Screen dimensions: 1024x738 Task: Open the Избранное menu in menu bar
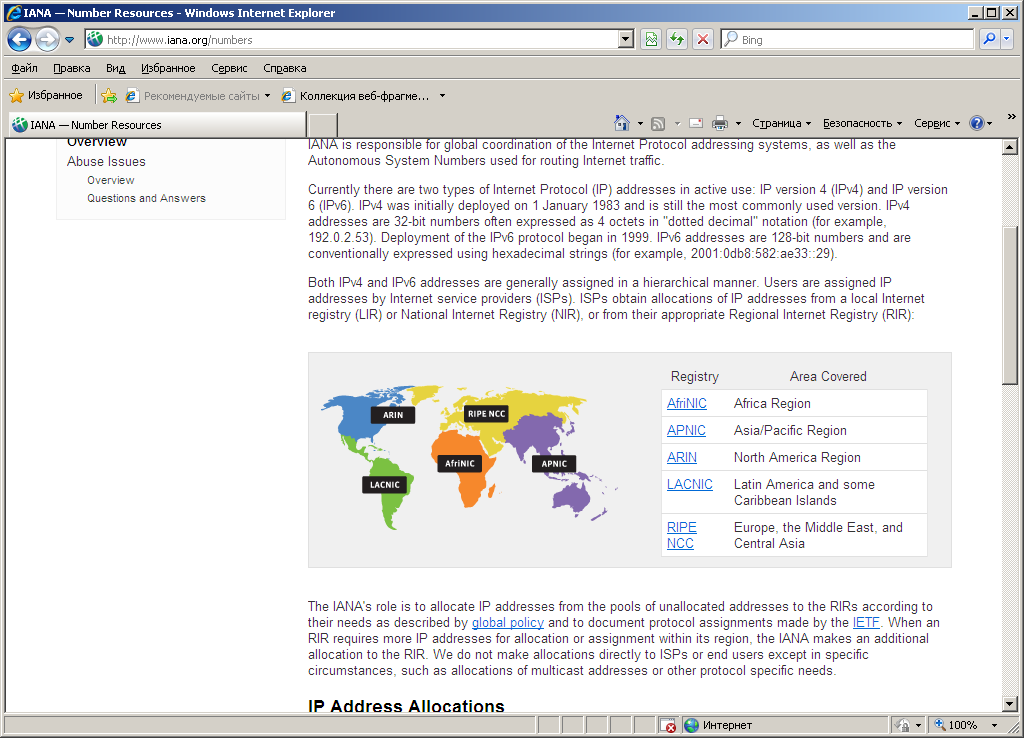(x=168, y=68)
